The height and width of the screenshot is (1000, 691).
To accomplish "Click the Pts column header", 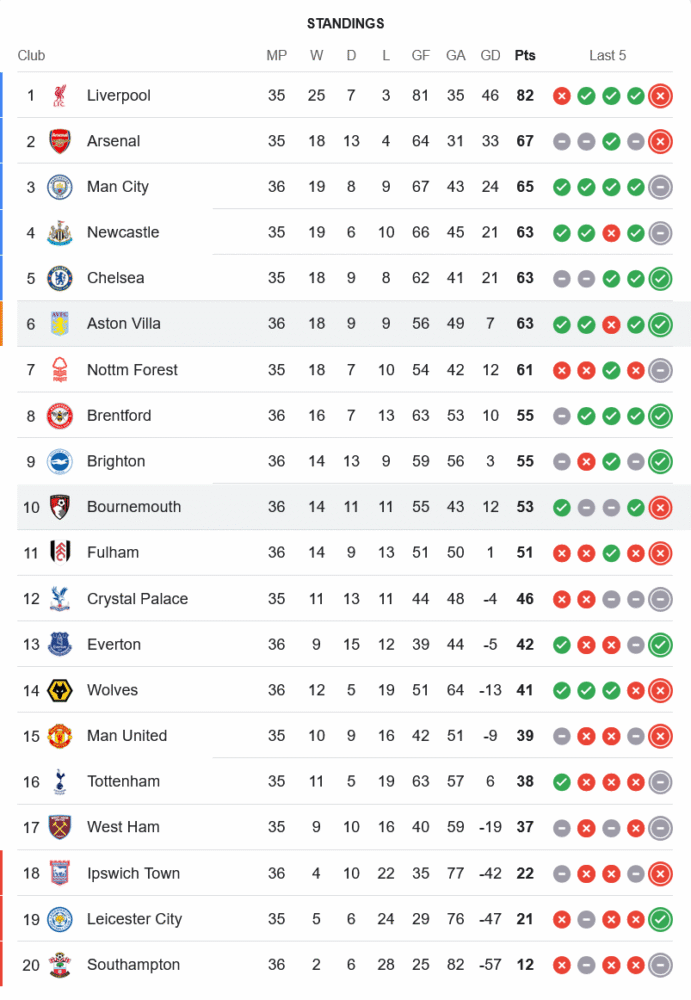I will pos(525,55).
